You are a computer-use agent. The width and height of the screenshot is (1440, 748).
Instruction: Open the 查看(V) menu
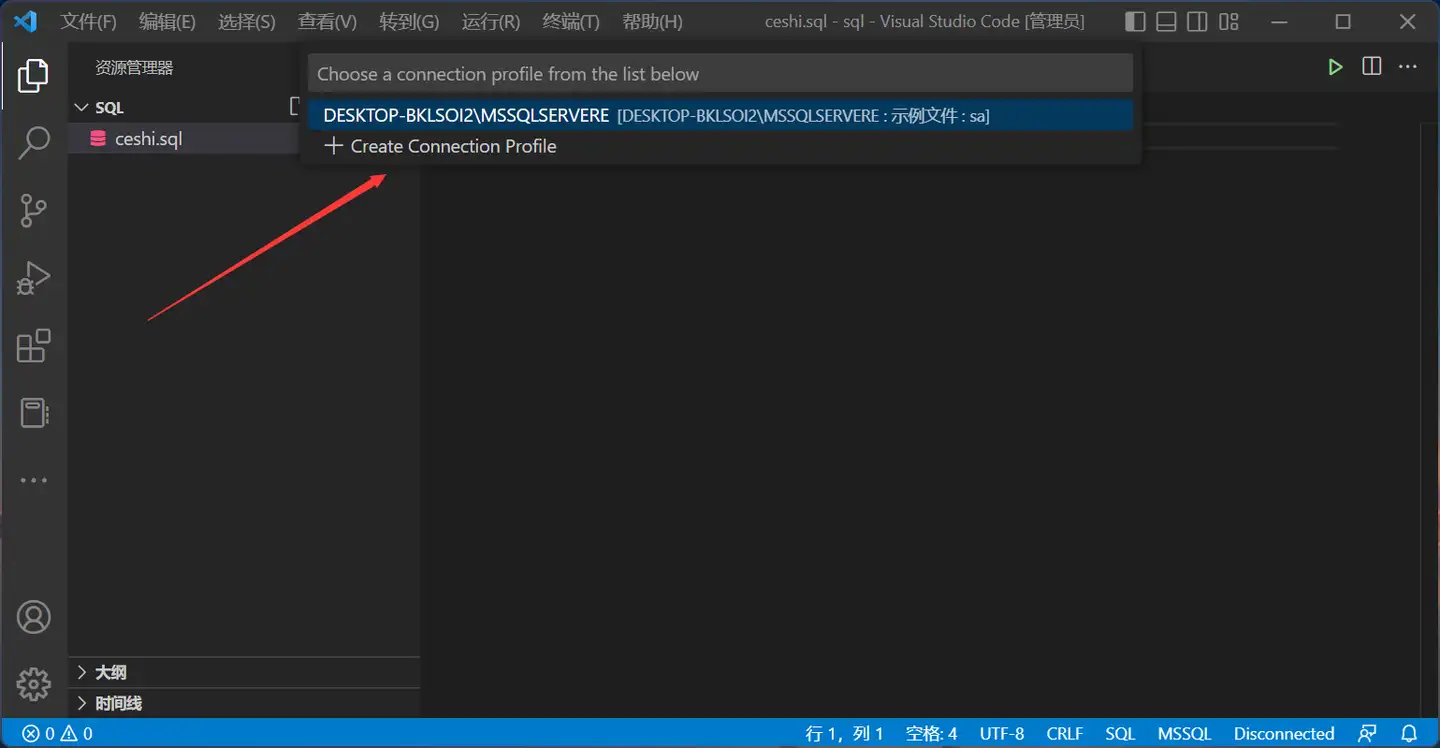pyautogui.click(x=327, y=21)
